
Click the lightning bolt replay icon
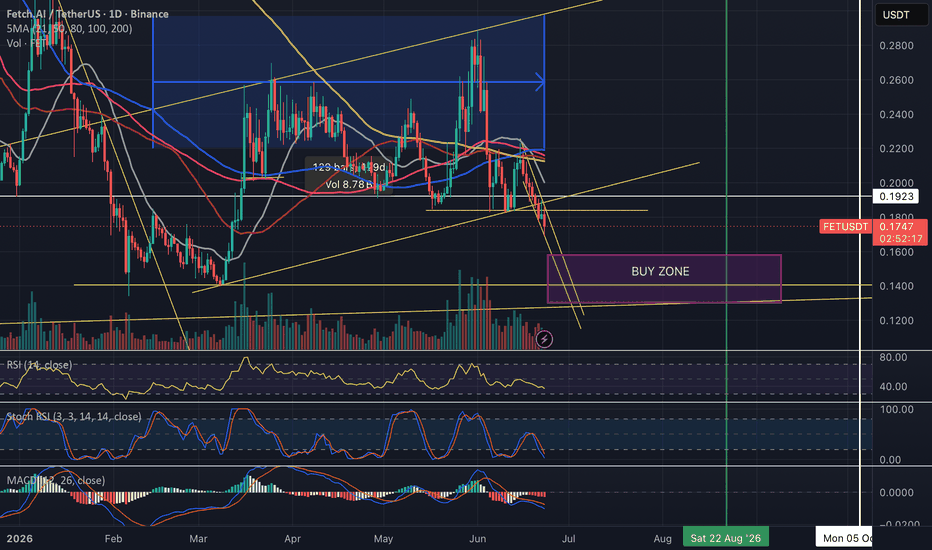544,339
